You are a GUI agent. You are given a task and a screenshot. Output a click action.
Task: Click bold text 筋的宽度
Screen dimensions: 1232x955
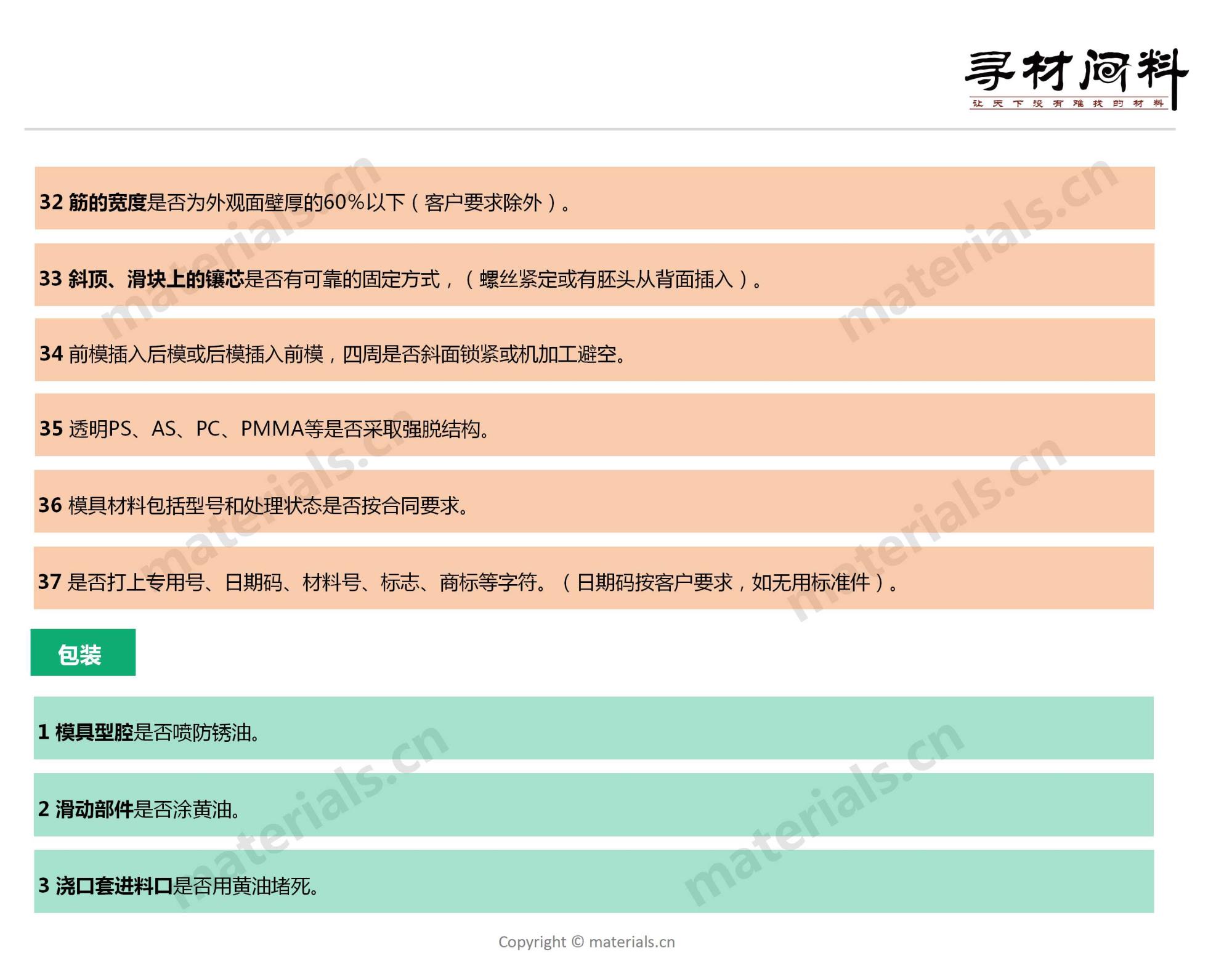107,202
